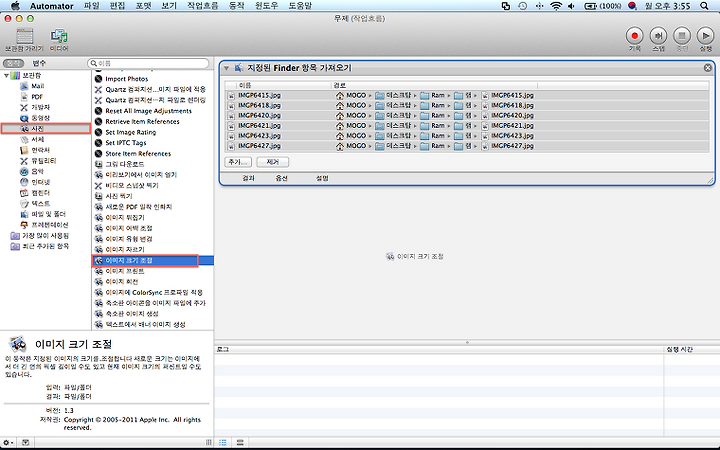Open the 설명 tab of action
720x450 pixels.
322,178
